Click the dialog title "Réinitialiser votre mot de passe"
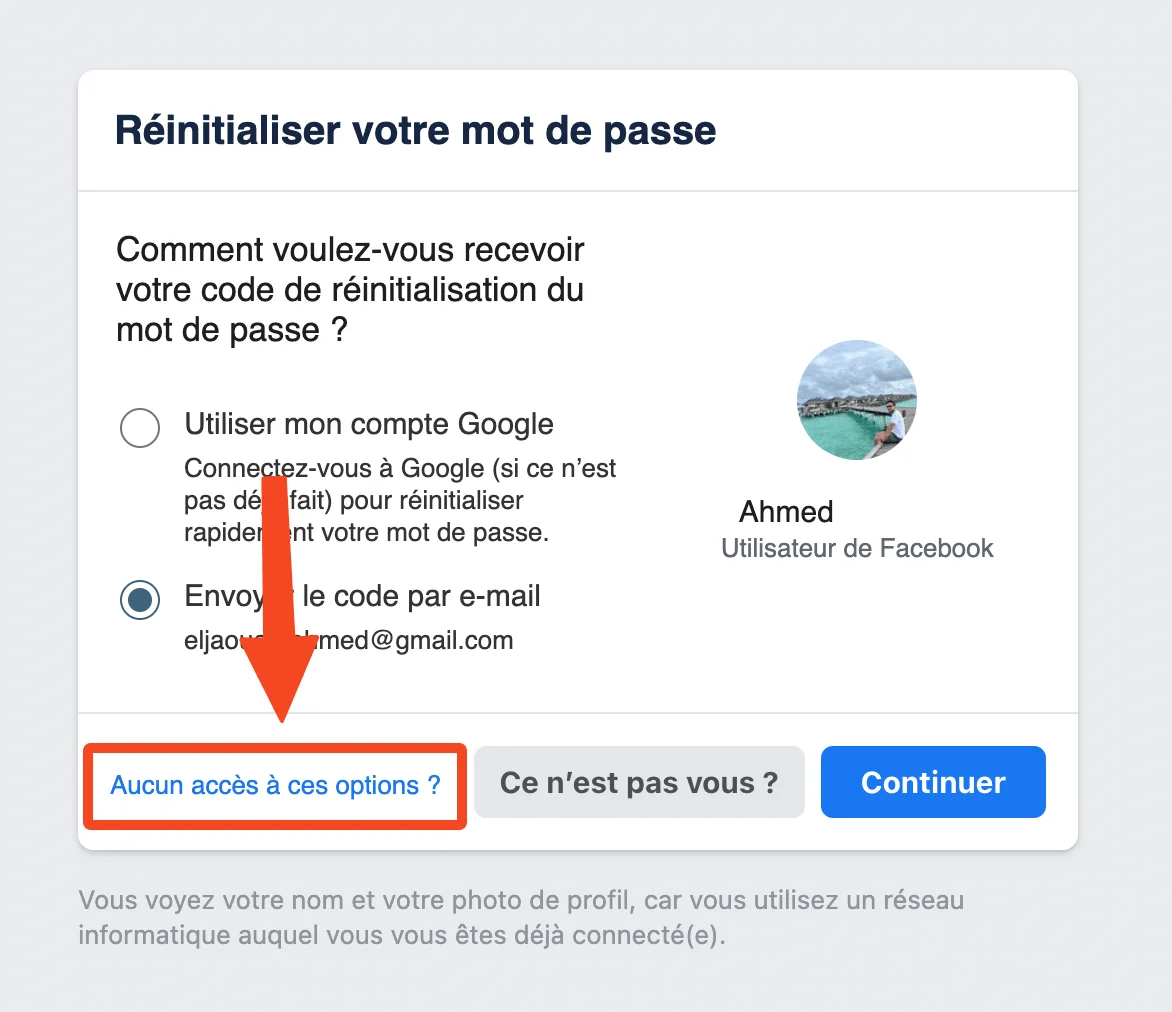Image resolution: width=1172 pixels, height=1012 pixels. [416, 130]
